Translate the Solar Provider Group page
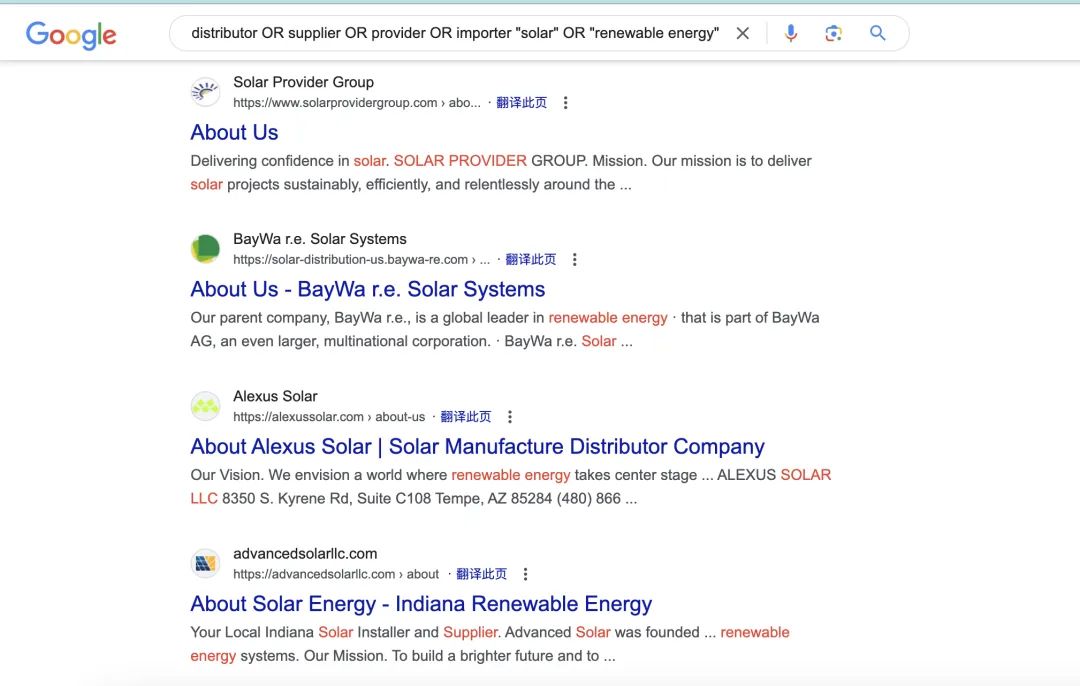This screenshot has height=686, width=1080. 521,103
